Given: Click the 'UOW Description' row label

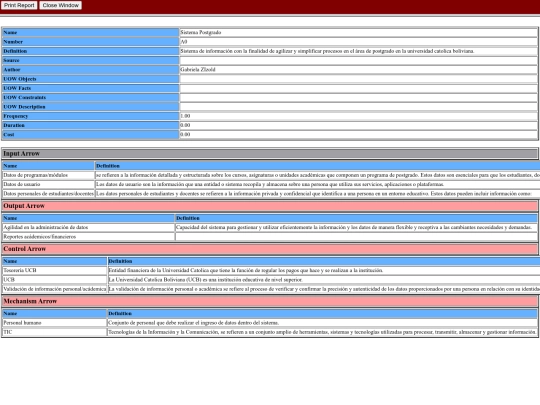Looking at the screenshot, I should (24, 107).
